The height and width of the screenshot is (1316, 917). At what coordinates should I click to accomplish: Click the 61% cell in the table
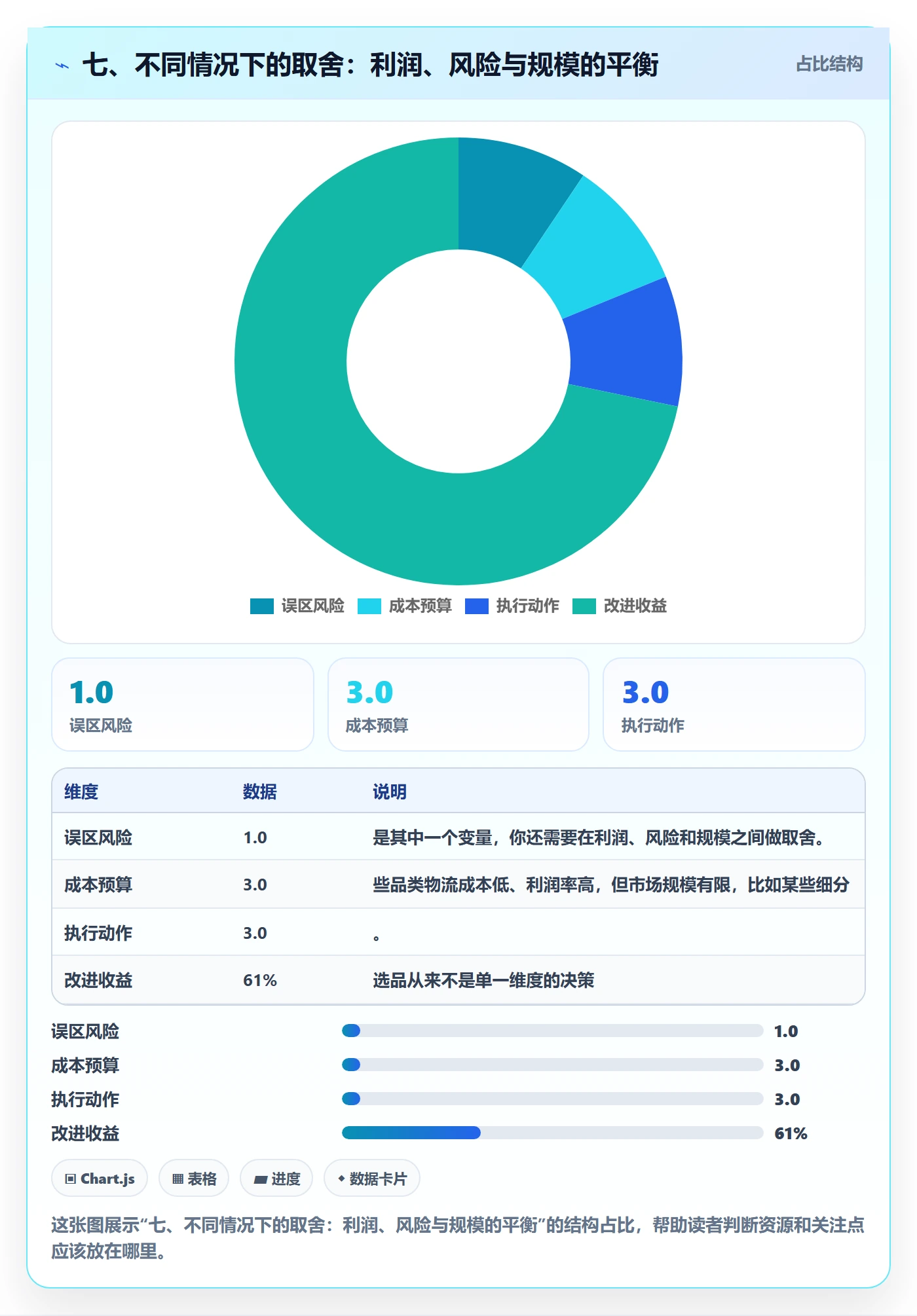(260, 980)
